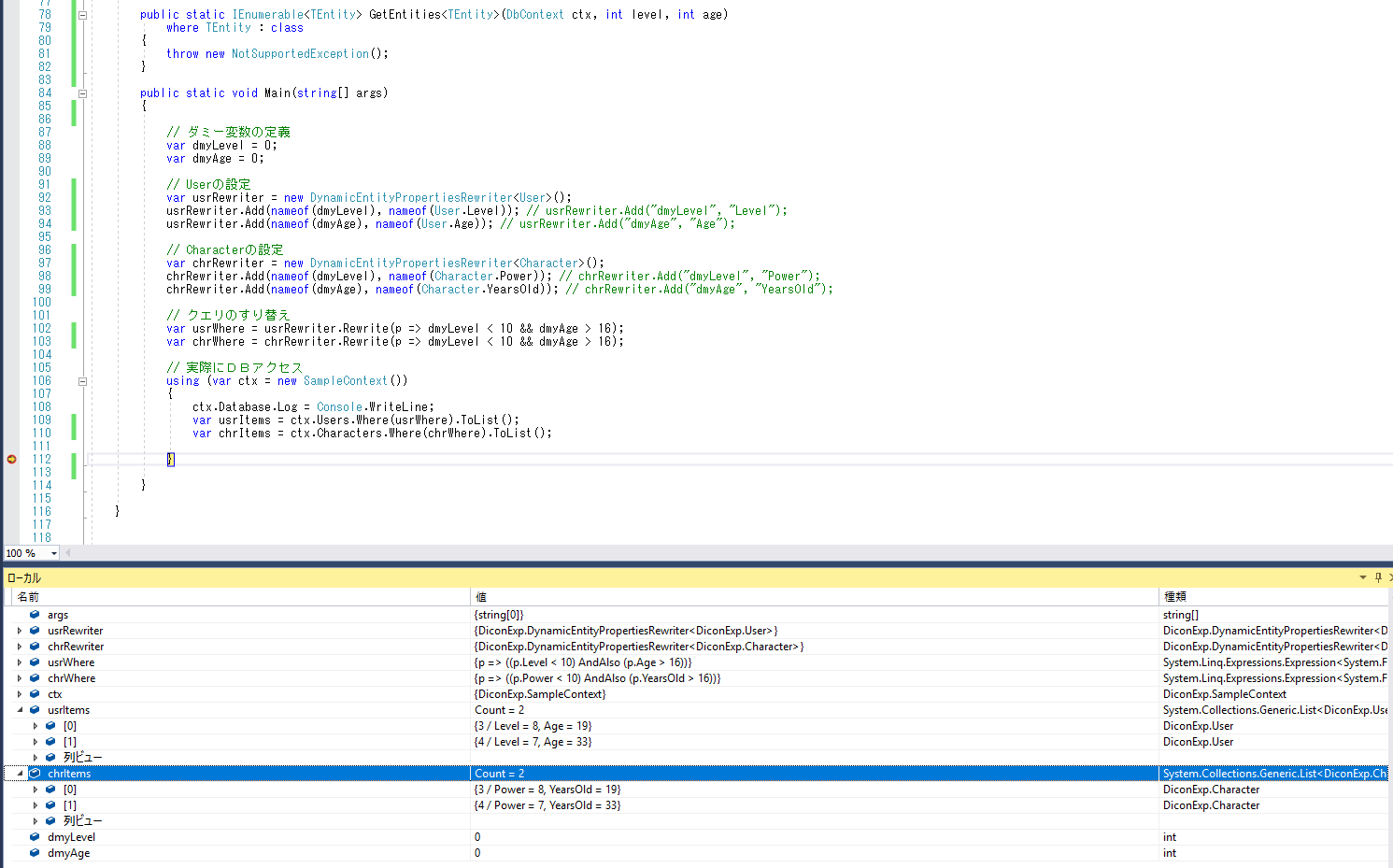This screenshot has height=868, width=1393.
Task: Click the variable icon beside args
Action: tap(35, 615)
